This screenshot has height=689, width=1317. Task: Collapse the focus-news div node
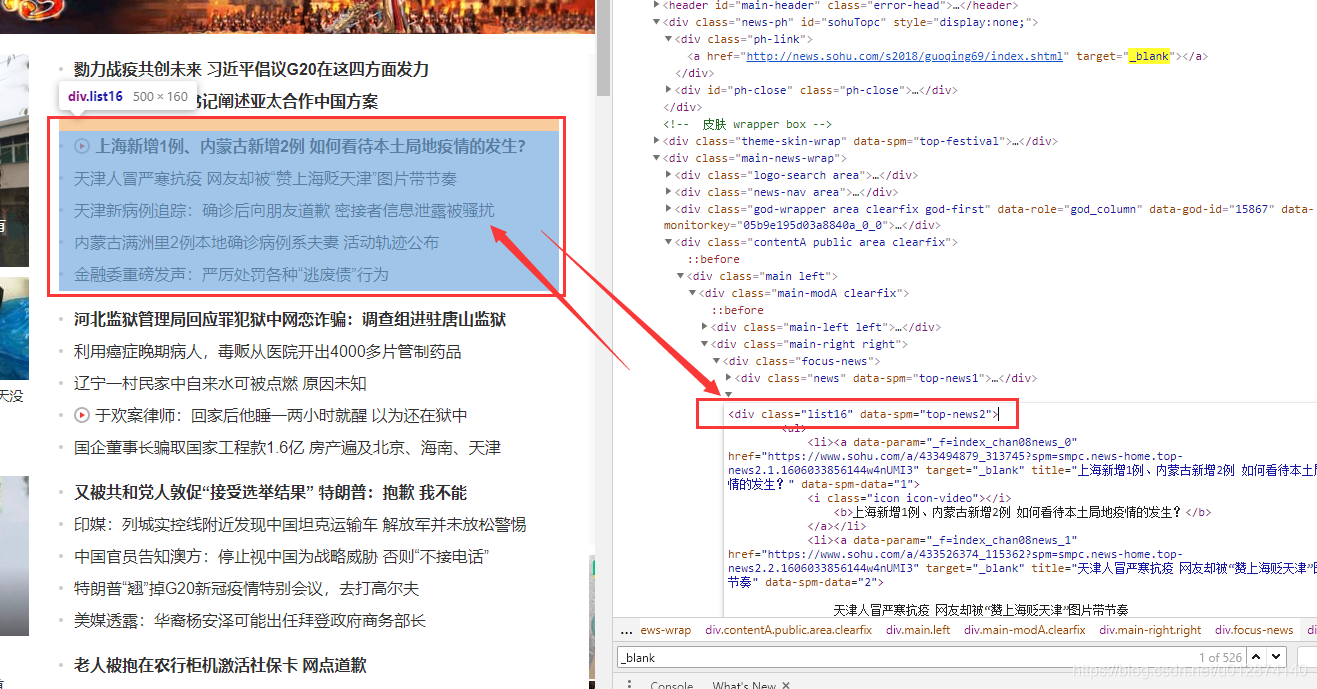click(717, 361)
